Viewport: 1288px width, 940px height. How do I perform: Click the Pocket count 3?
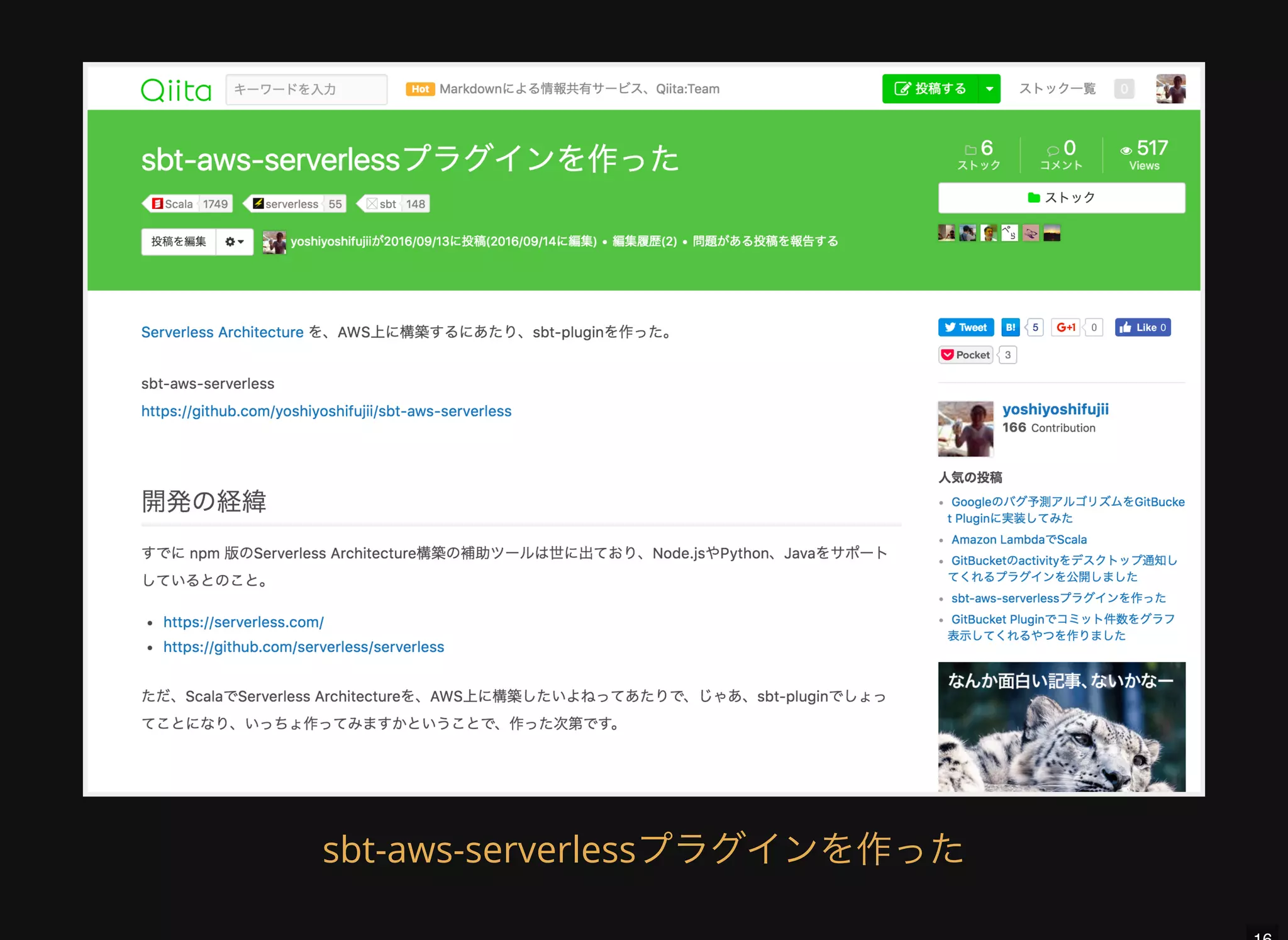pyautogui.click(x=1008, y=355)
